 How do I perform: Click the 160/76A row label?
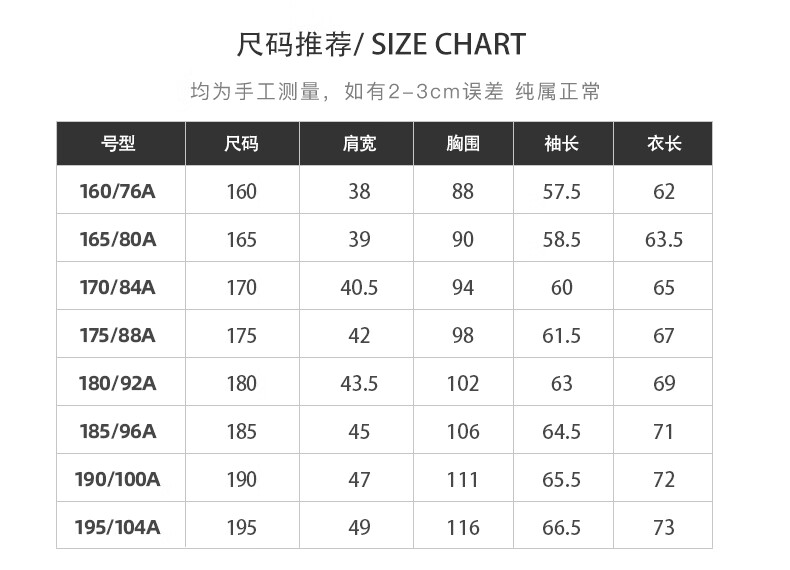click(x=117, y=192)
